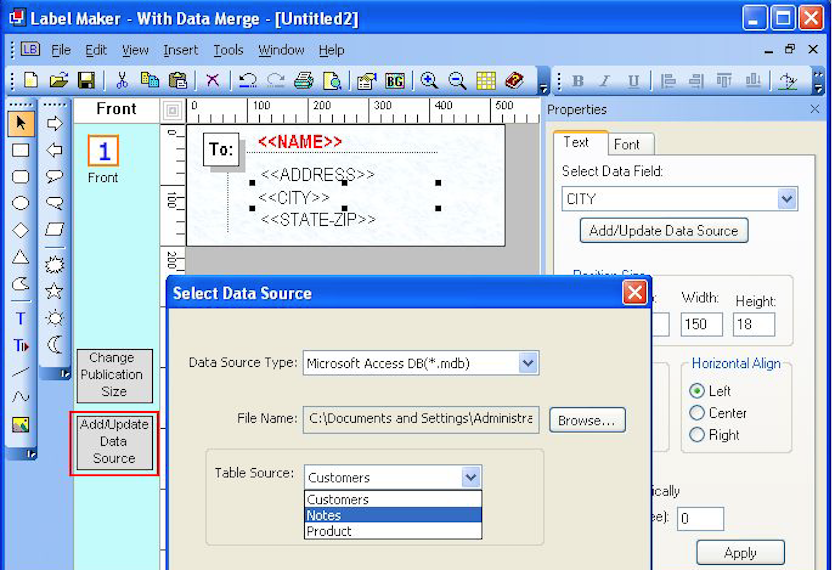Click the Delete X icon in toolbar
The height and width of the screenshot is (570, 835).
pyautogui.click(x=212, y=80)
